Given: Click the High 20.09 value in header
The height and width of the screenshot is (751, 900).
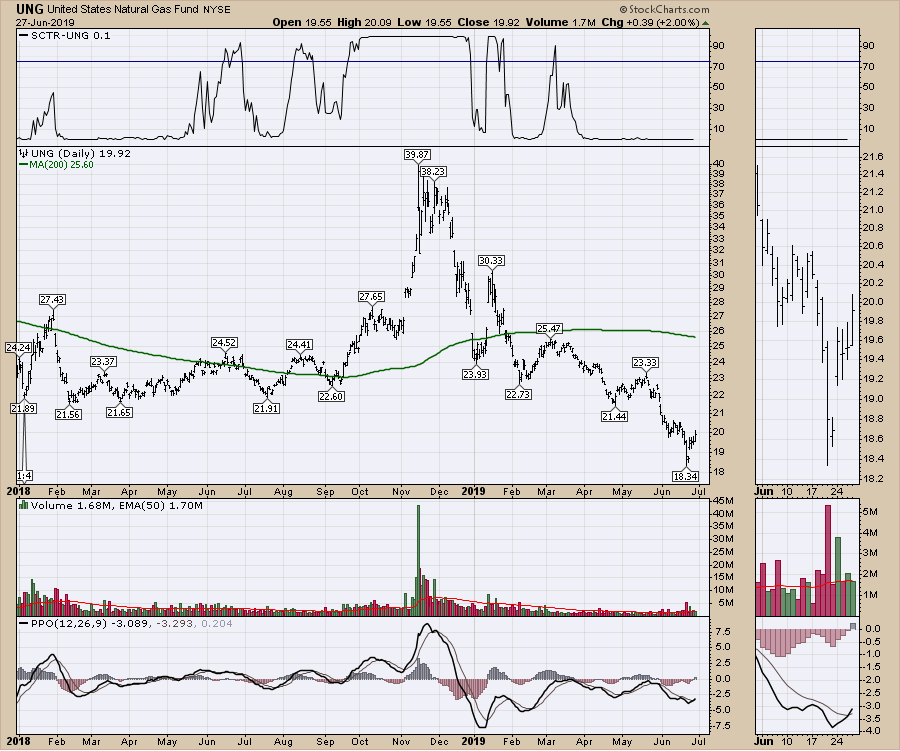Looking at the screenshot, I should (364, 22).
